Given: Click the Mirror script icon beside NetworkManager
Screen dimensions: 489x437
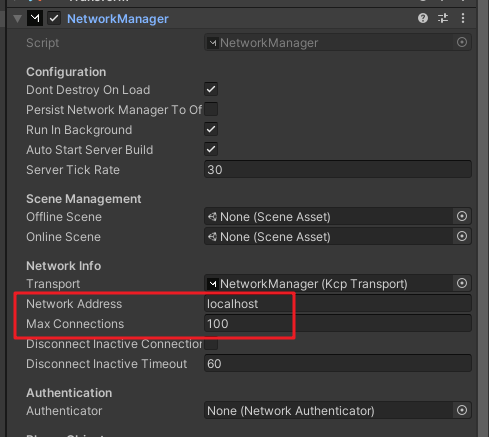Looking at the screenshot, I should point(35,18).
